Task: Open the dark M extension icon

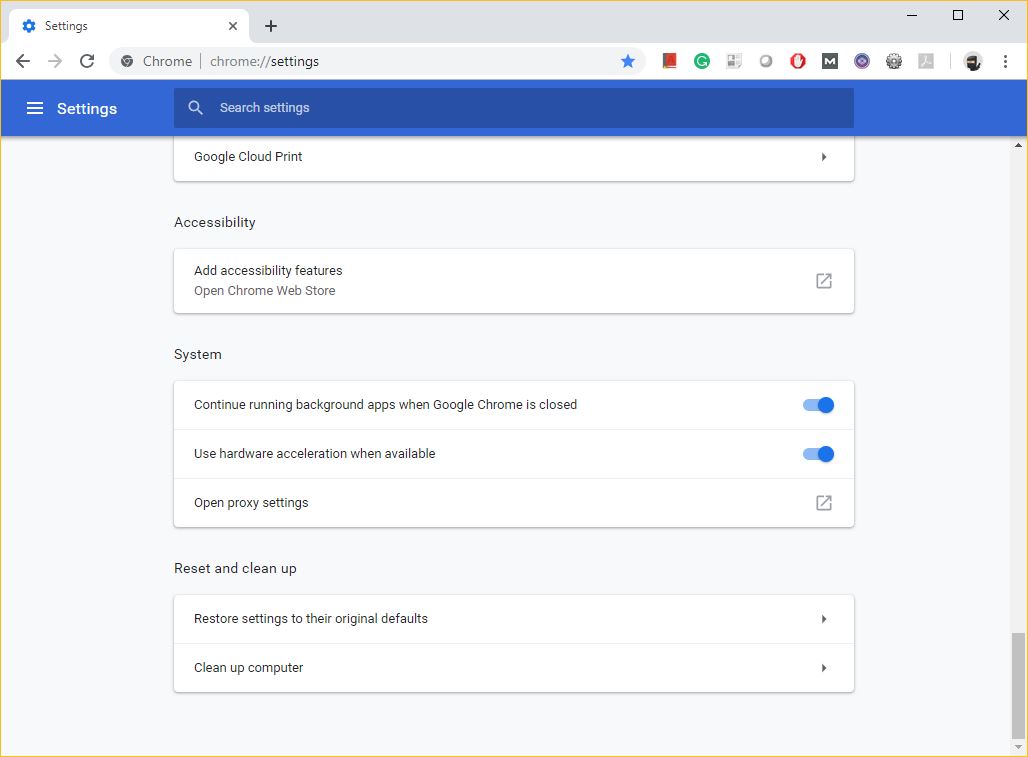Action: click(x=830, y=61)
